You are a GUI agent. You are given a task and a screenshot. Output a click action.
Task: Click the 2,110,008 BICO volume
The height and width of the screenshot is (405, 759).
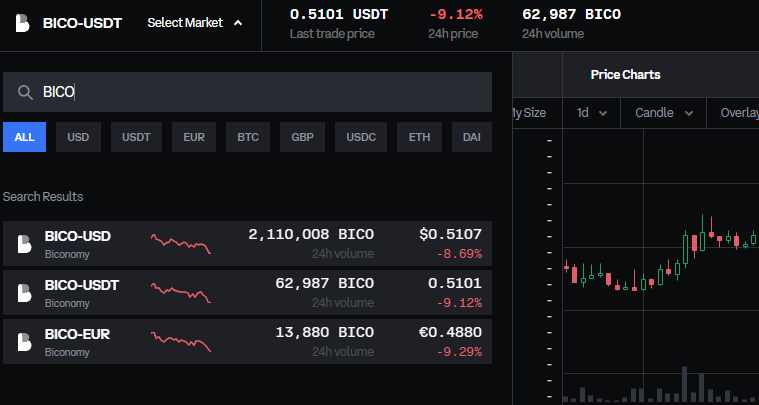coord(311,235)
